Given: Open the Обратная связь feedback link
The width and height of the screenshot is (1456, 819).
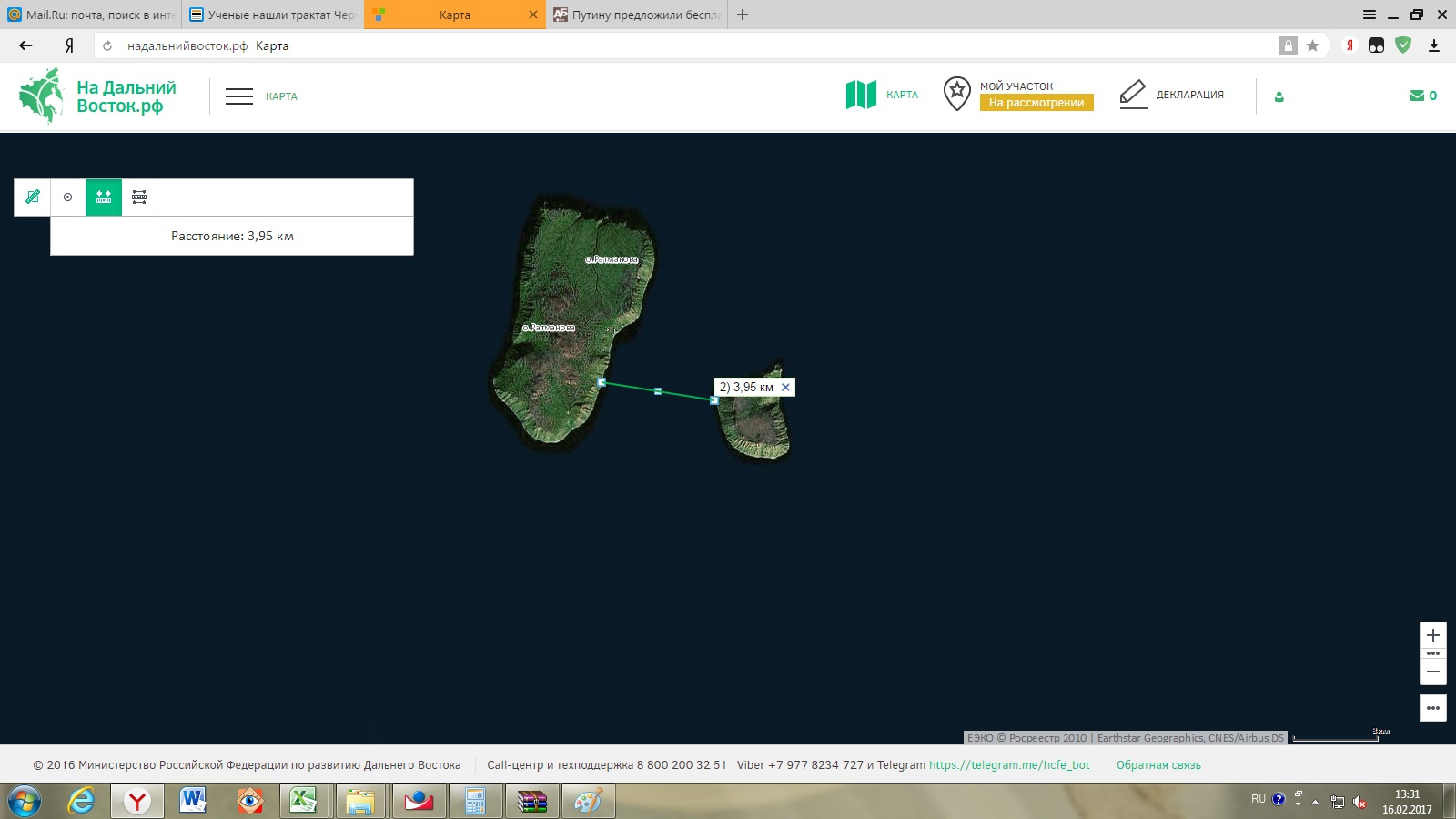Looking at the screenshot, I should pos(1158,765).
